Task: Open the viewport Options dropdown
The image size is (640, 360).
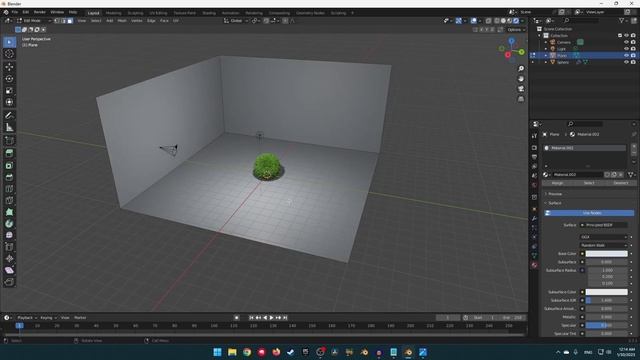Action: 516,30
